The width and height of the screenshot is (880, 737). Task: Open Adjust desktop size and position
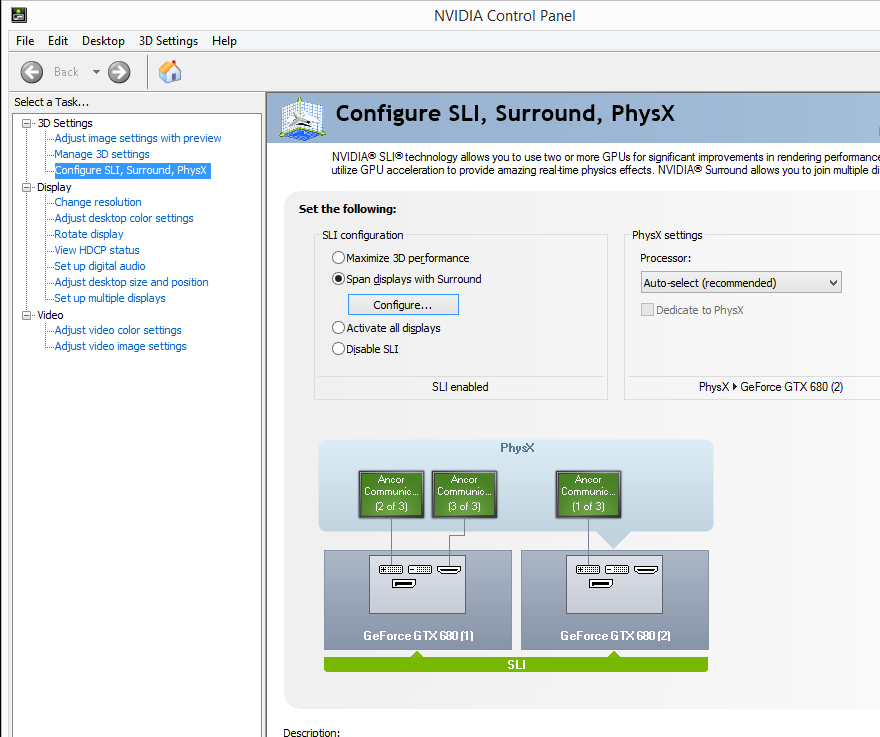pos(131,282)
